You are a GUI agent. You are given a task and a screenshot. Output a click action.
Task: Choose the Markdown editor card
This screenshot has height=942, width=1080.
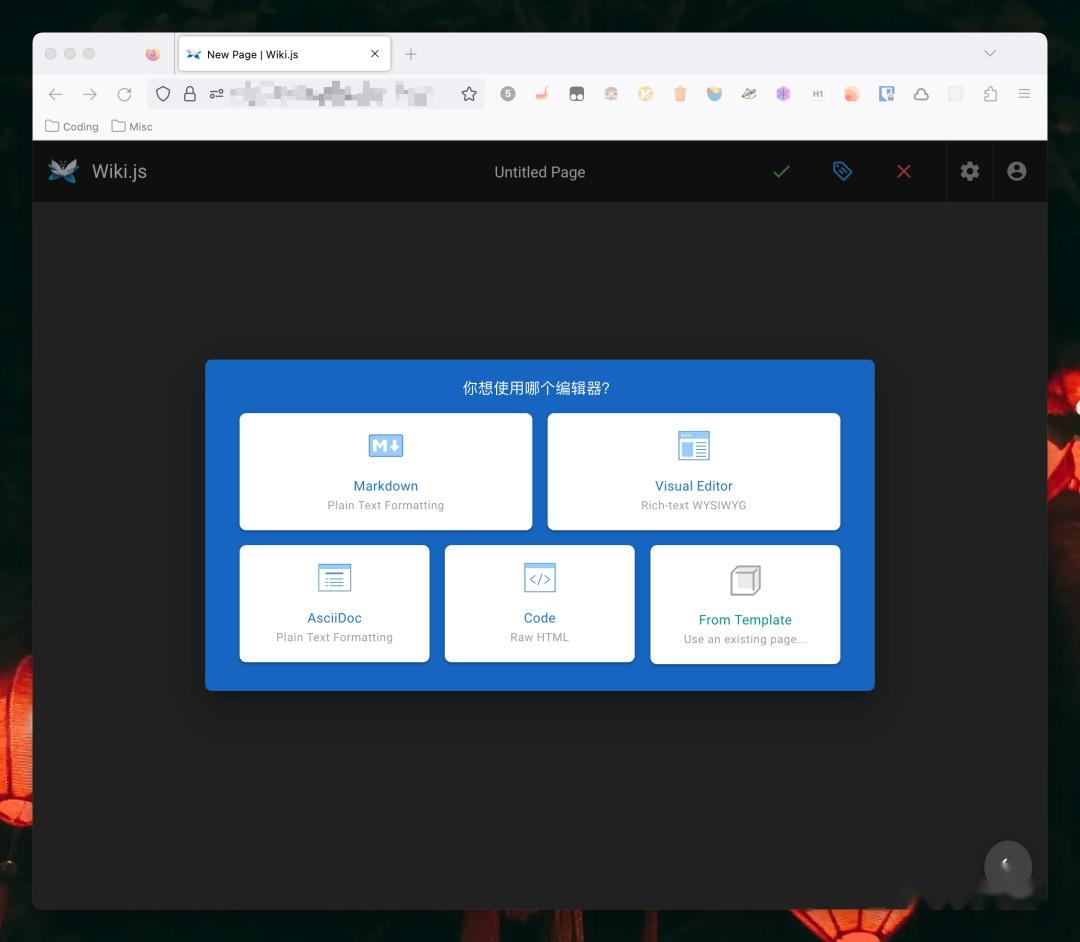pyautogui.click(x=386, y=472)
